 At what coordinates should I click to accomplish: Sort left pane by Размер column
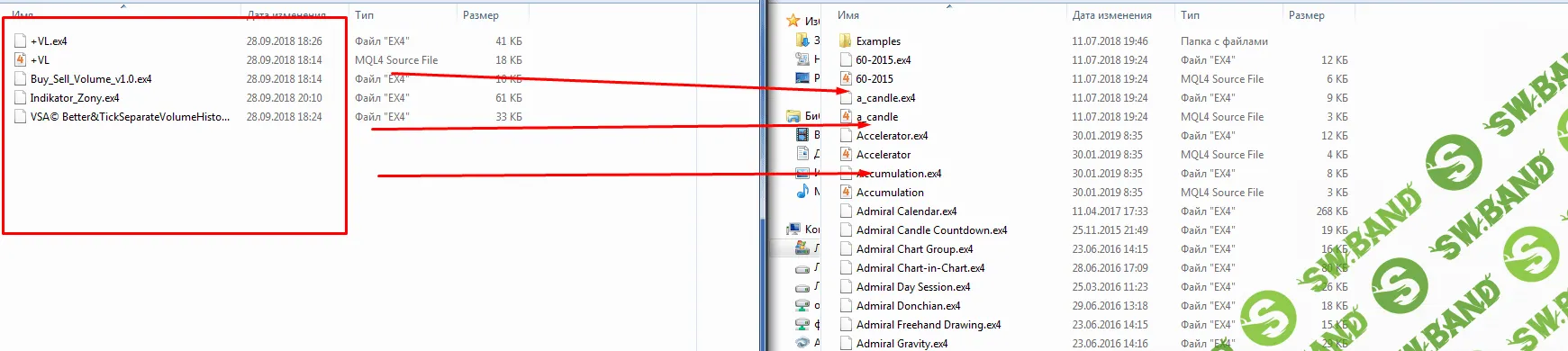point(480,15)
